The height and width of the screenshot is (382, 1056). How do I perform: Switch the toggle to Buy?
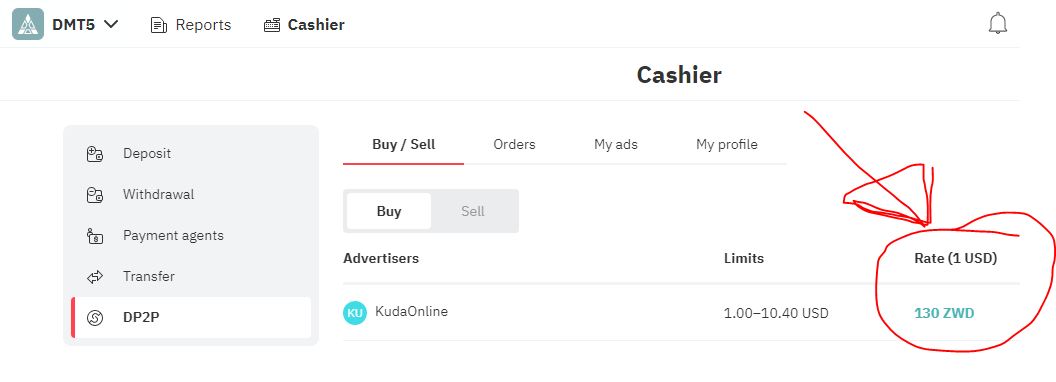pyautogui.click(x=389, y=211)
